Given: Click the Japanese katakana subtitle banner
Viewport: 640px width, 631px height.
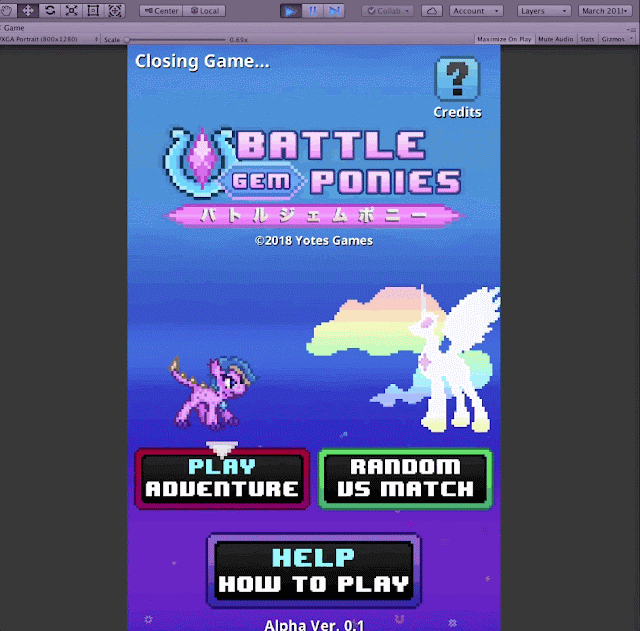Looking at the screenshot, I should pos(313,215).
